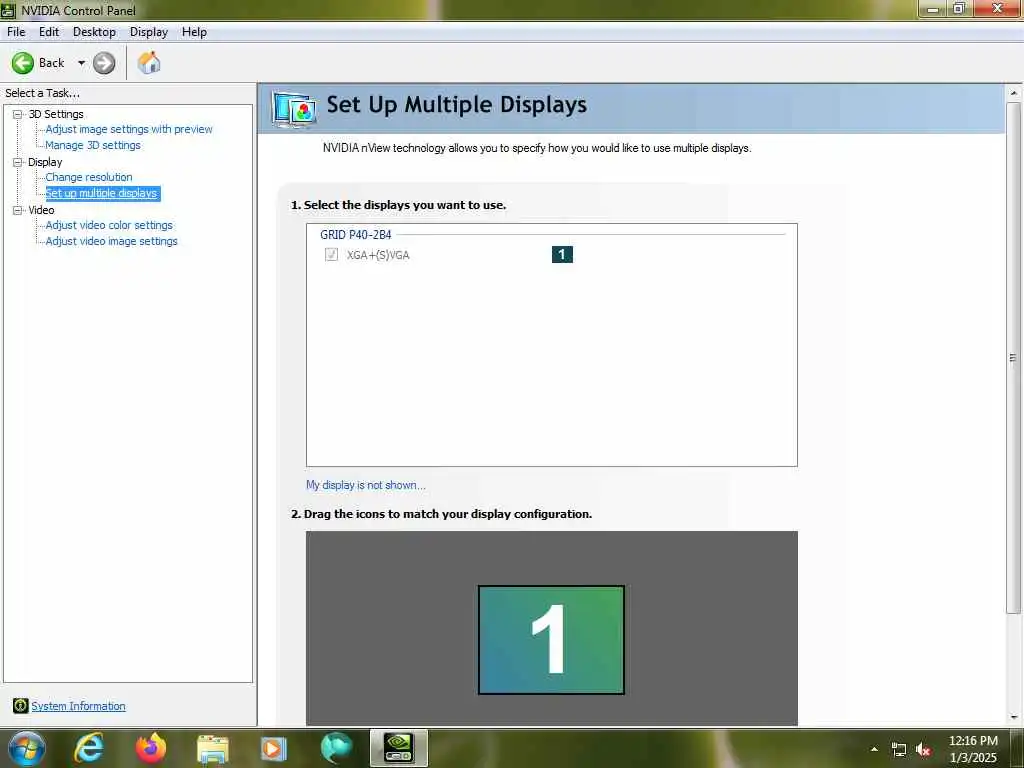Toggle the XGA+(S)VGA display checkbox
Screen dimensions: 1024x768
[331, 255]
